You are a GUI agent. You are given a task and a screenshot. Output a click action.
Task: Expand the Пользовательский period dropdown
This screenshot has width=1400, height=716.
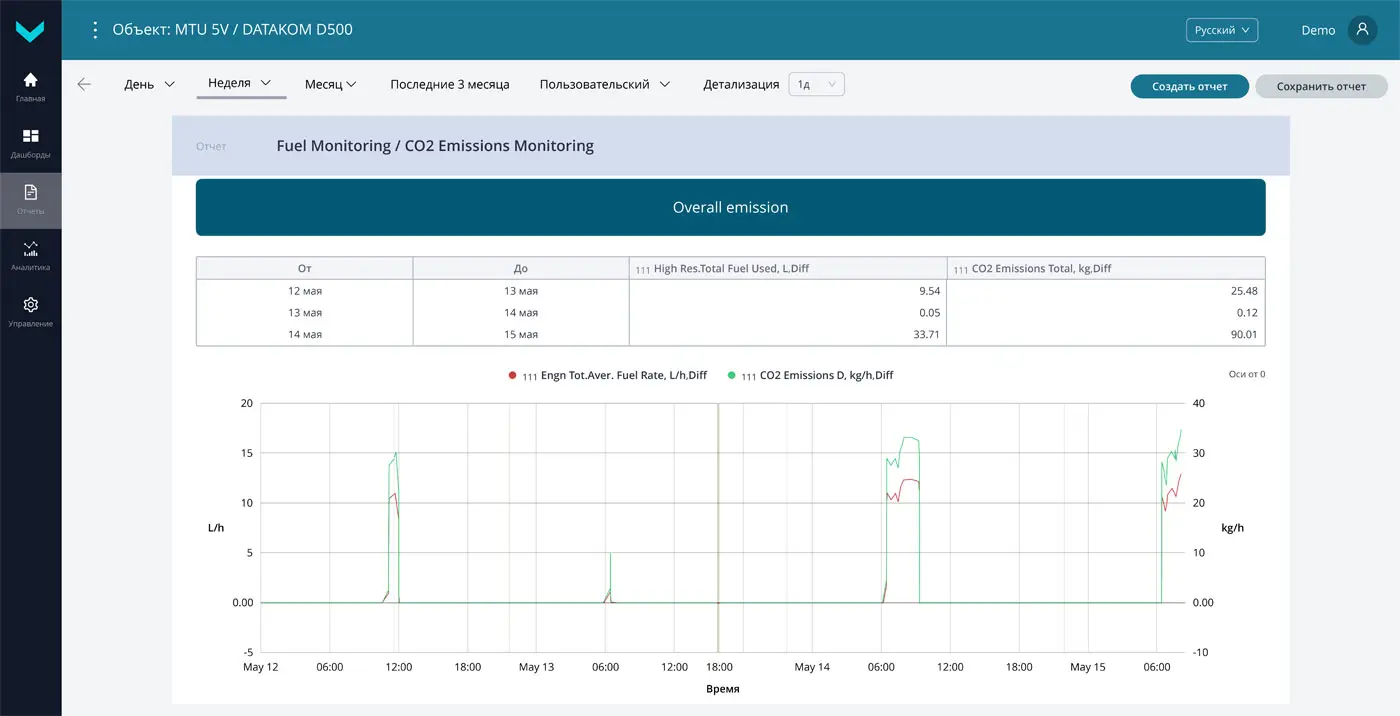click(x=604, y=85)
